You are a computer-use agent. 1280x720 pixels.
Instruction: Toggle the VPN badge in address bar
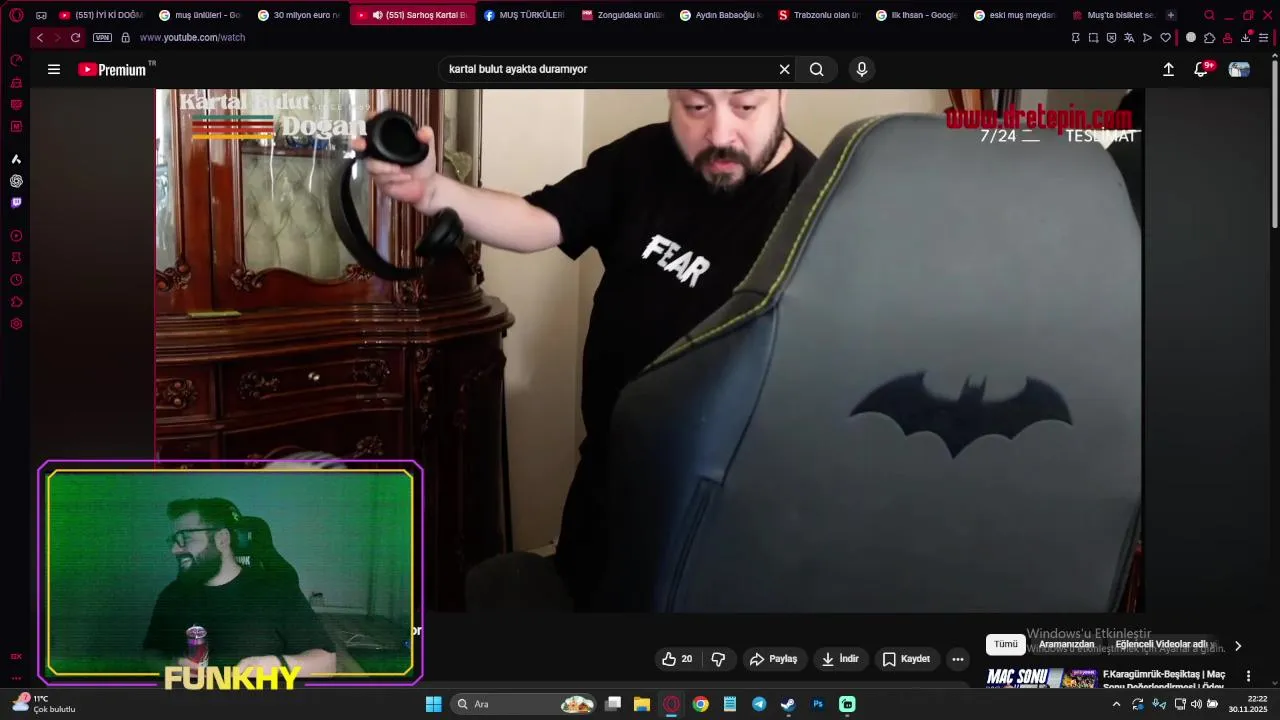[102, 37]
